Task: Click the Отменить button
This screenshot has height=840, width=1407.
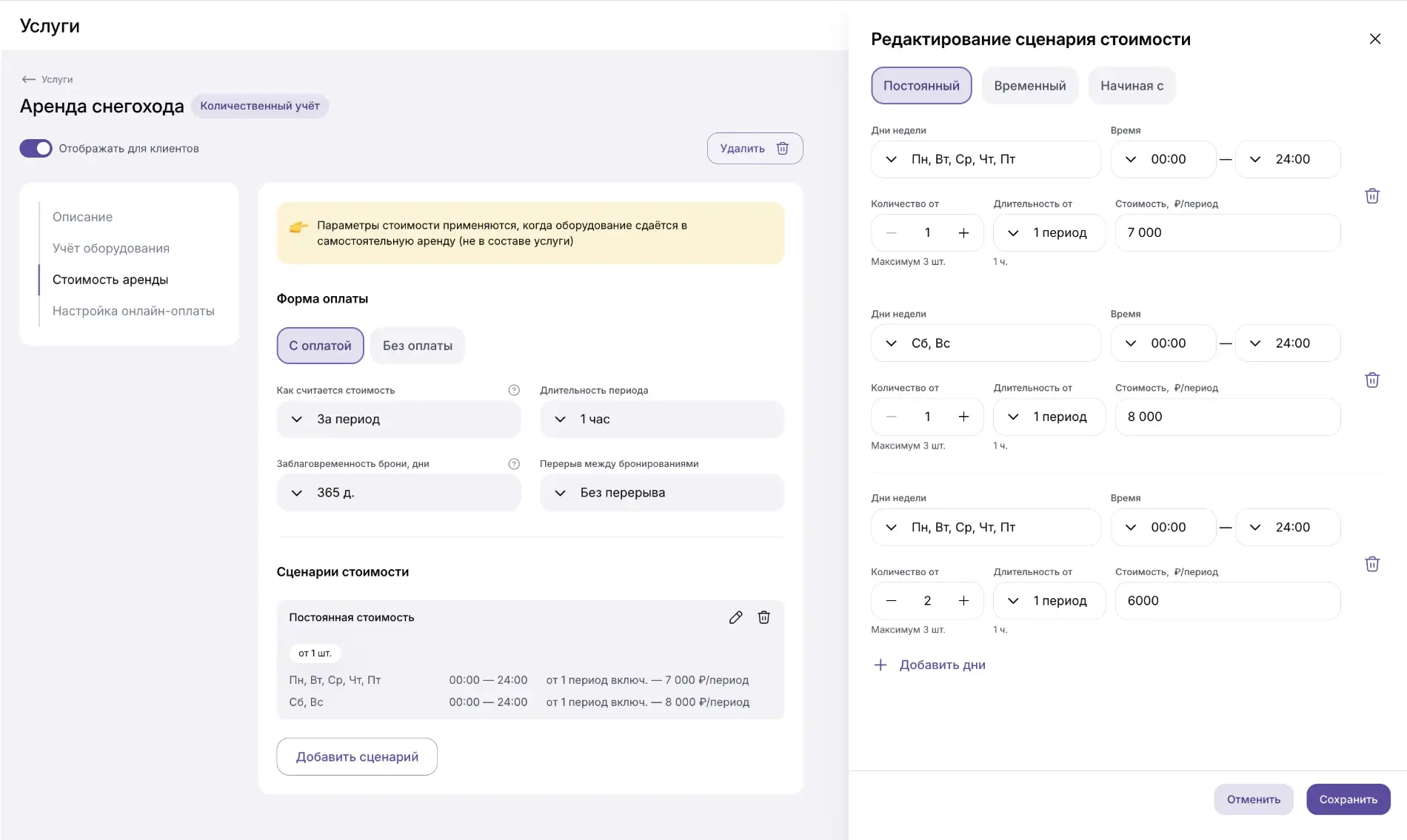Action: 1254,799
